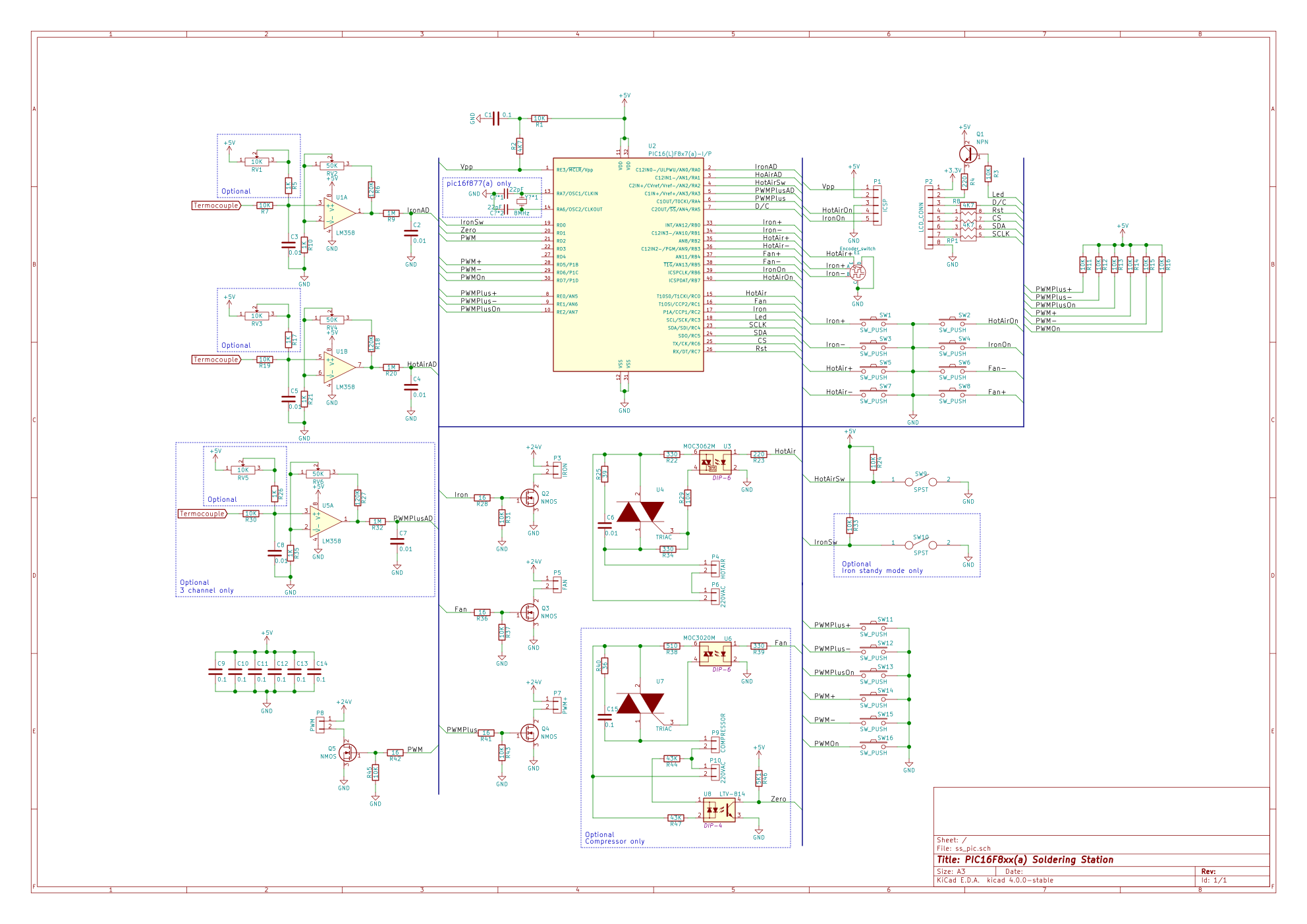Screen dimensions: 1307x924
Task: Select the P4 HOTAIR connector
Action: pyautogui.click(x=715, y=568)
